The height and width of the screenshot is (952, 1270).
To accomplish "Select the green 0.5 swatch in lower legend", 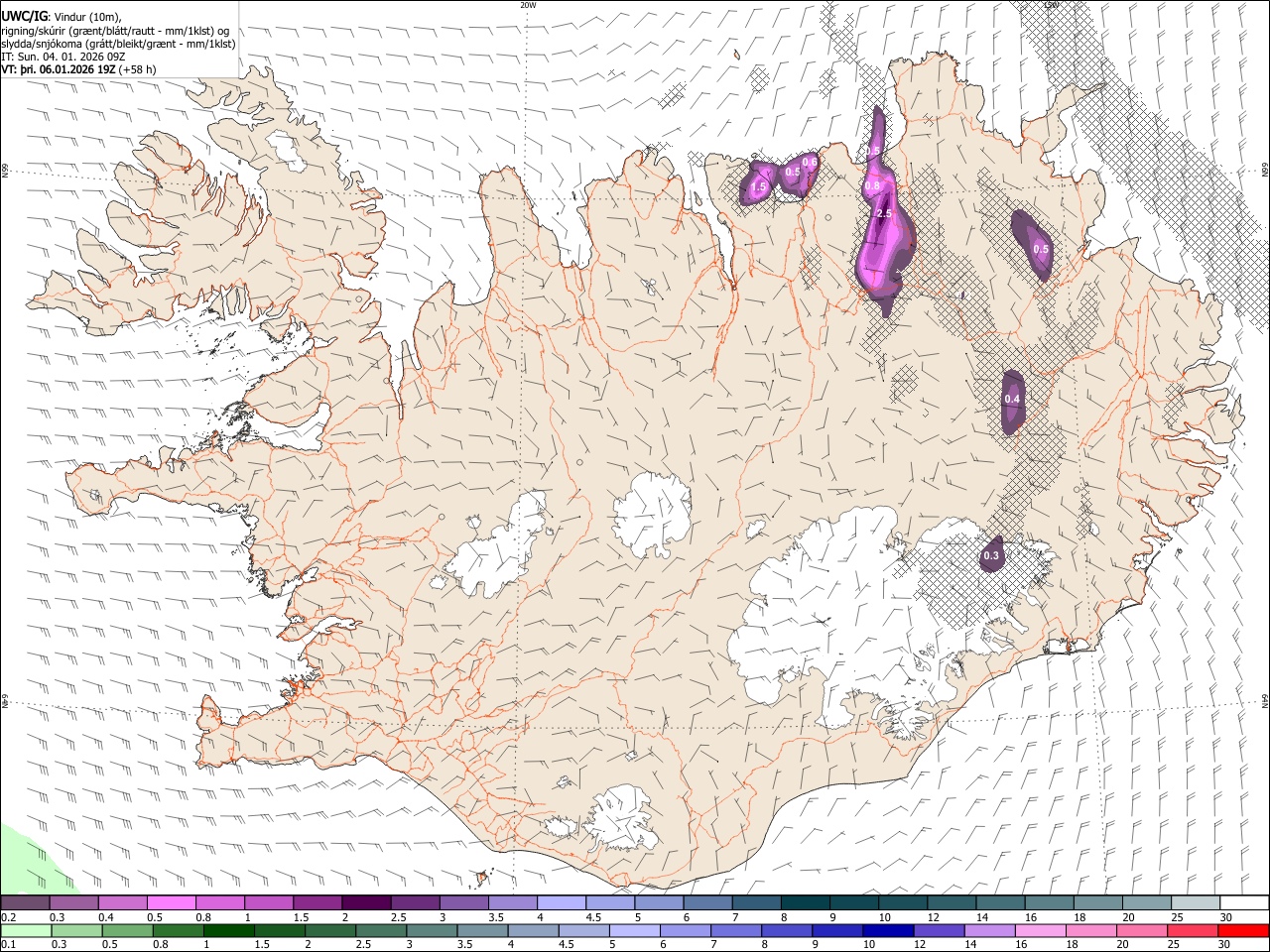I will 128,930.
